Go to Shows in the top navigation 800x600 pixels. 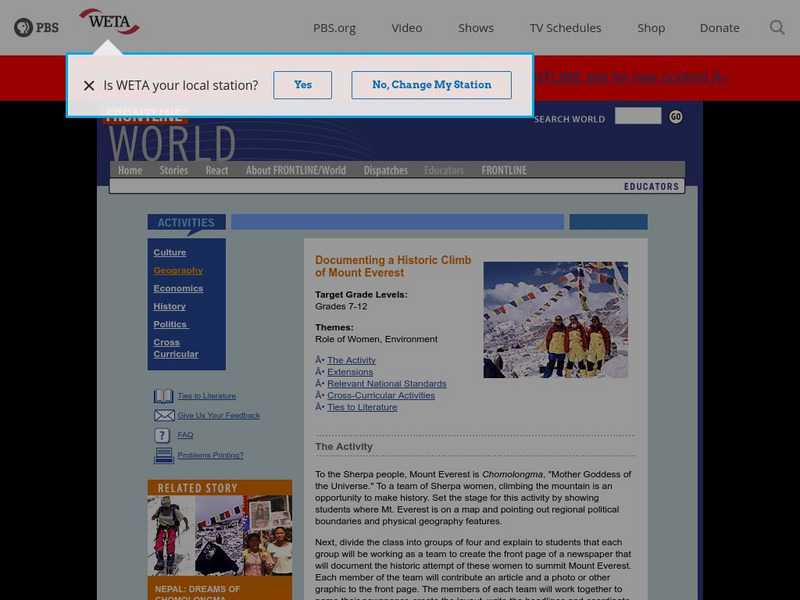tap(476, 28)
